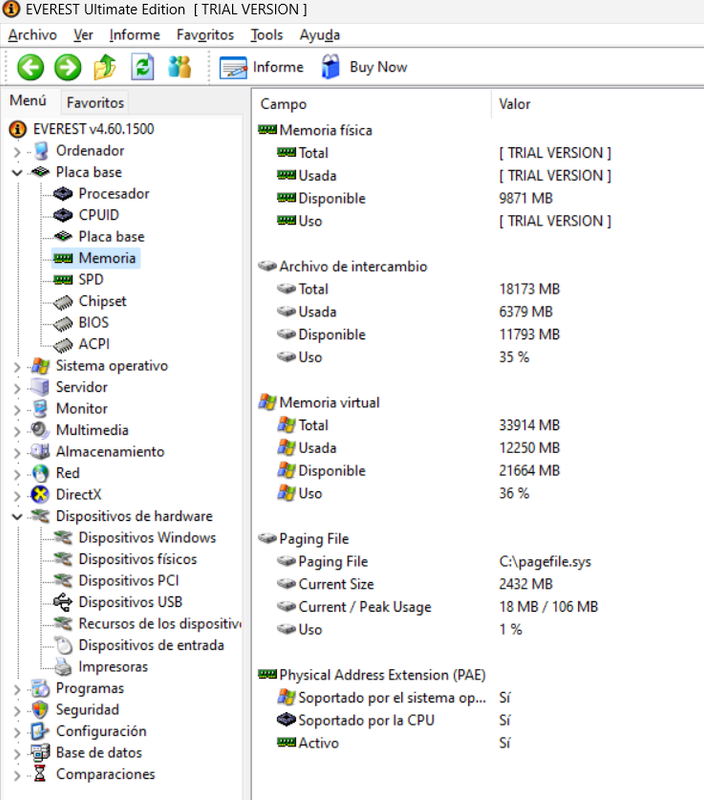
Task: Select the Memoria tree item
Action: pyautogui.click(x=107, y=258)
